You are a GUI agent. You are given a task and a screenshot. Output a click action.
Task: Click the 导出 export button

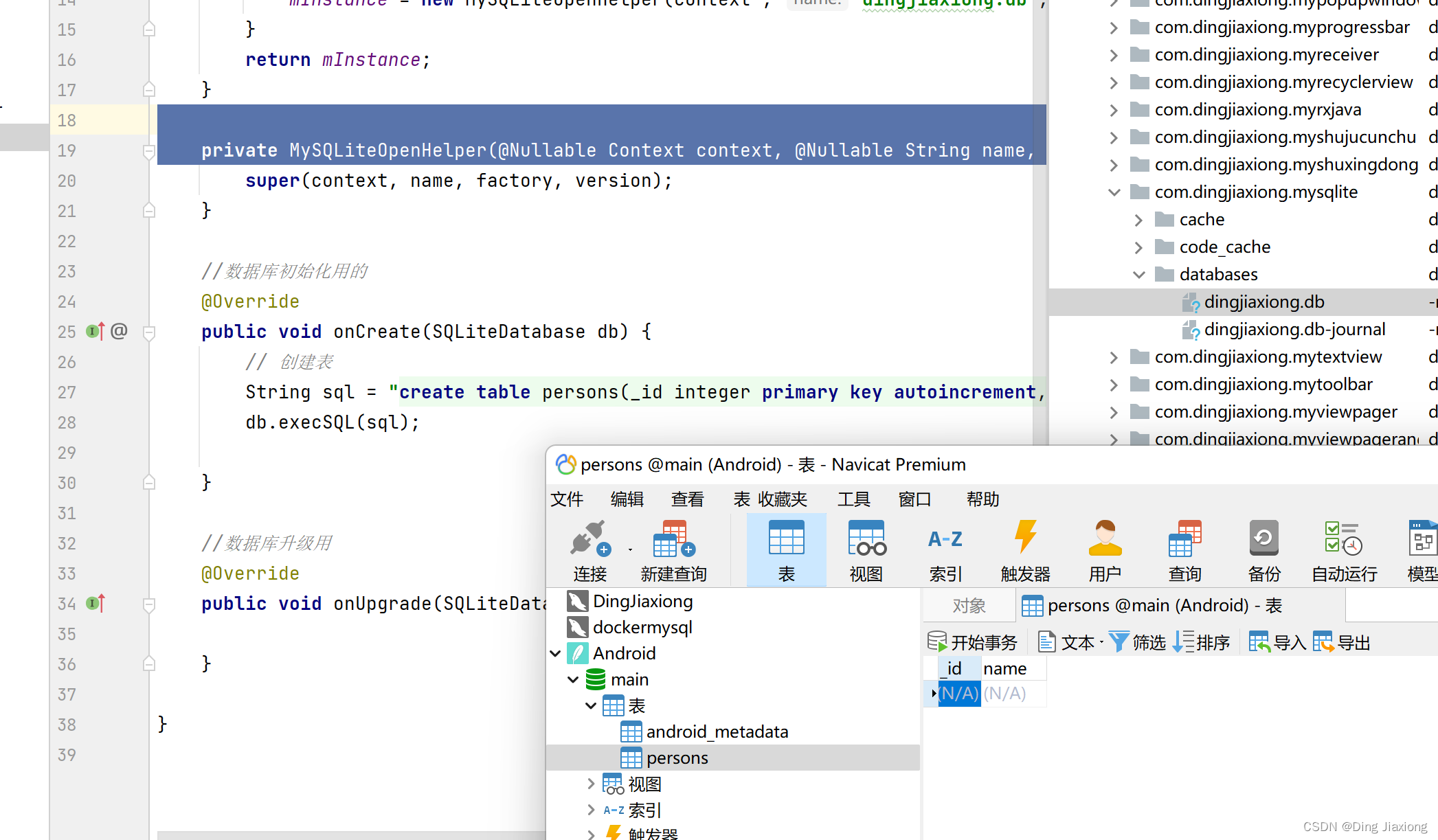(x=1341, y=642)
